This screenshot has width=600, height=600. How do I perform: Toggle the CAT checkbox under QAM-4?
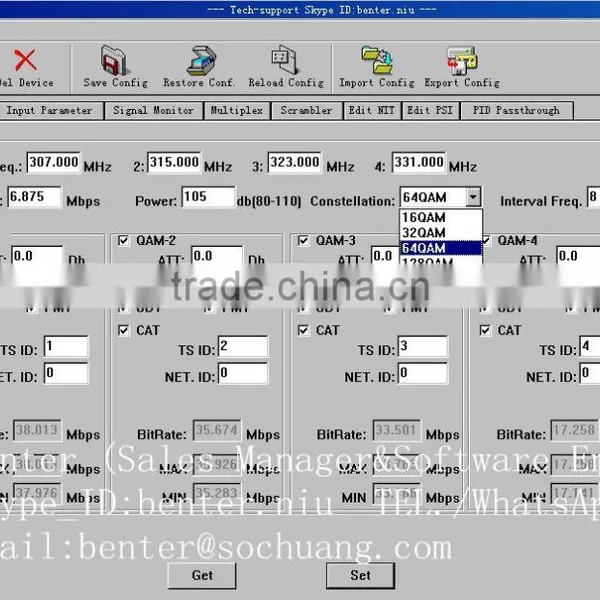point(485,330)
